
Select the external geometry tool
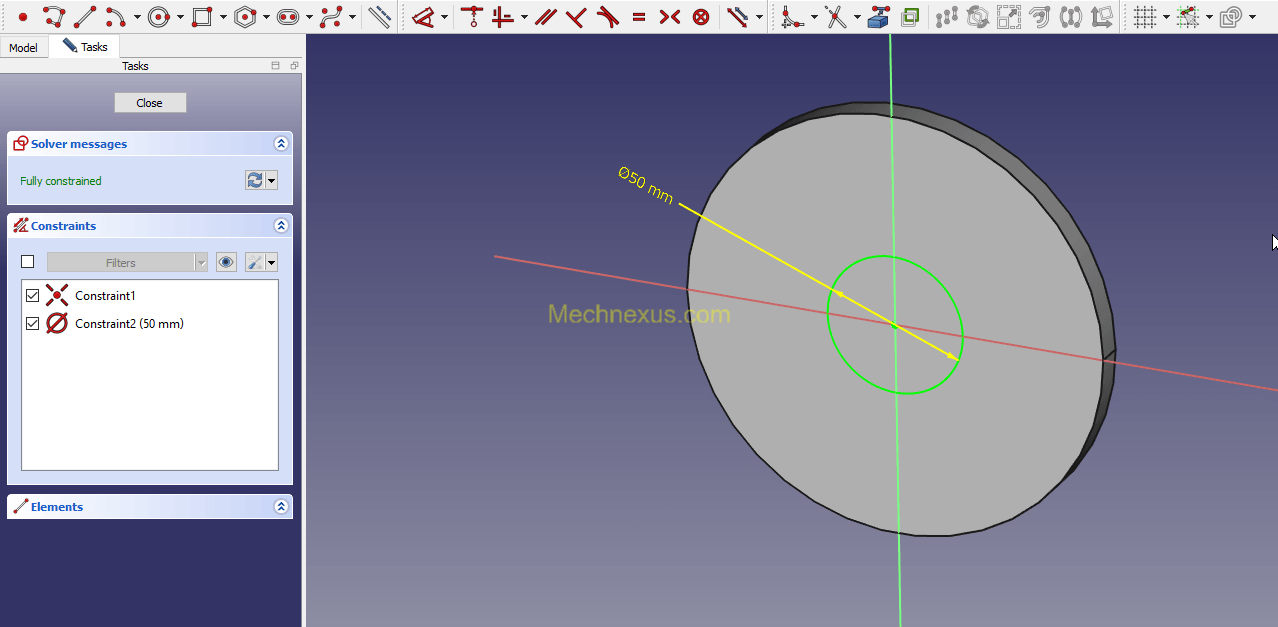coord(879,17)
